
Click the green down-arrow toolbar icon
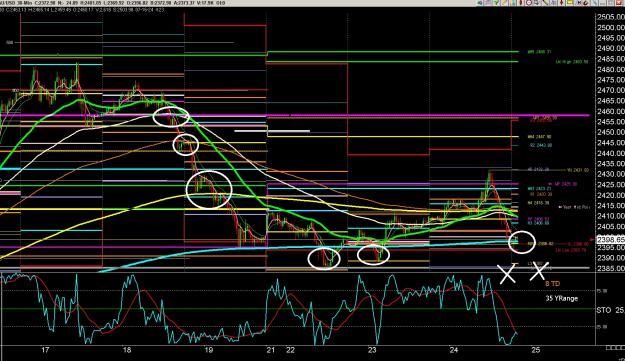click(x=496, y=3)
